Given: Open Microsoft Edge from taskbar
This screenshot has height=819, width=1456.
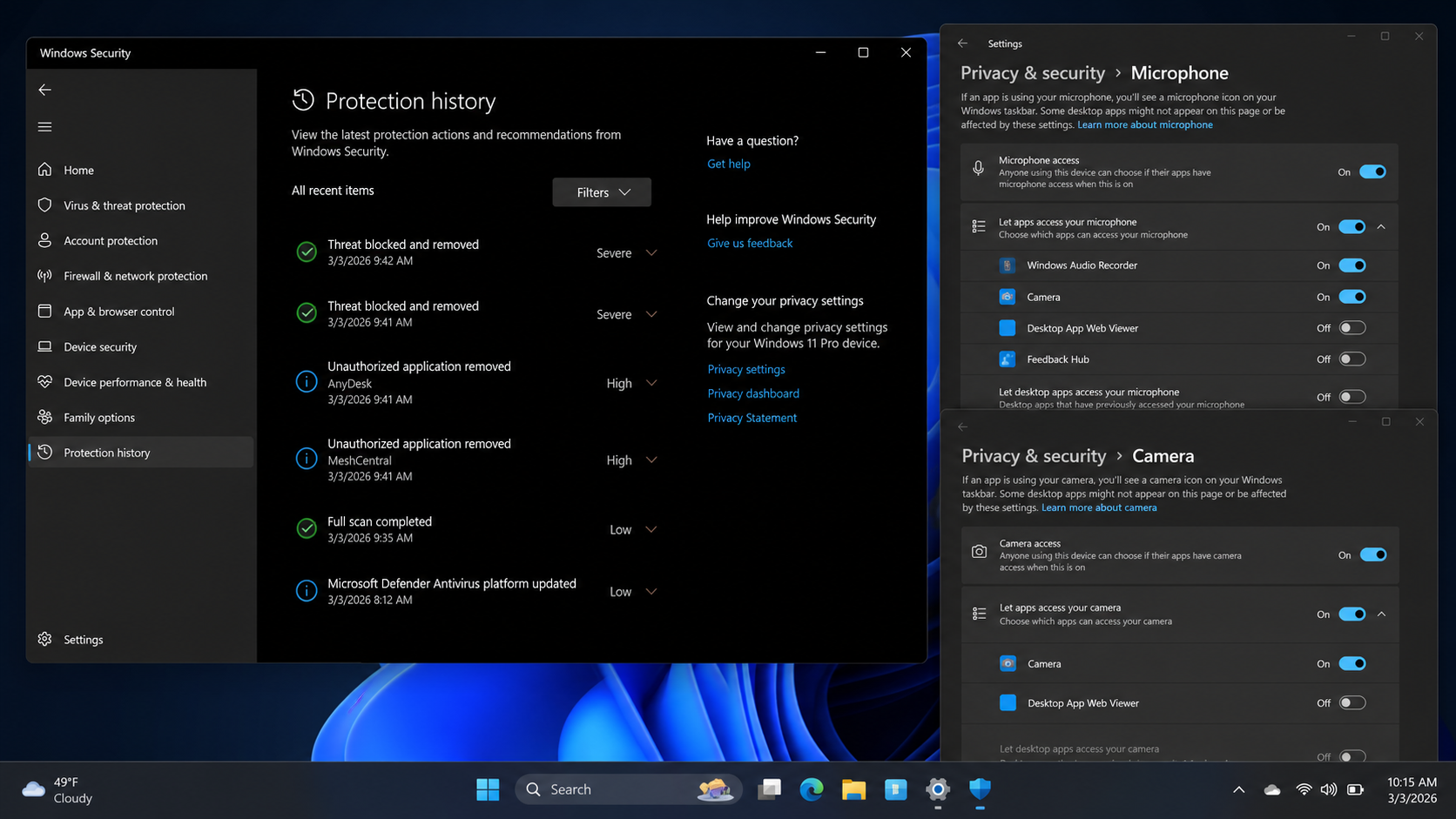Looking at the screenshot, I should point(812,789).
